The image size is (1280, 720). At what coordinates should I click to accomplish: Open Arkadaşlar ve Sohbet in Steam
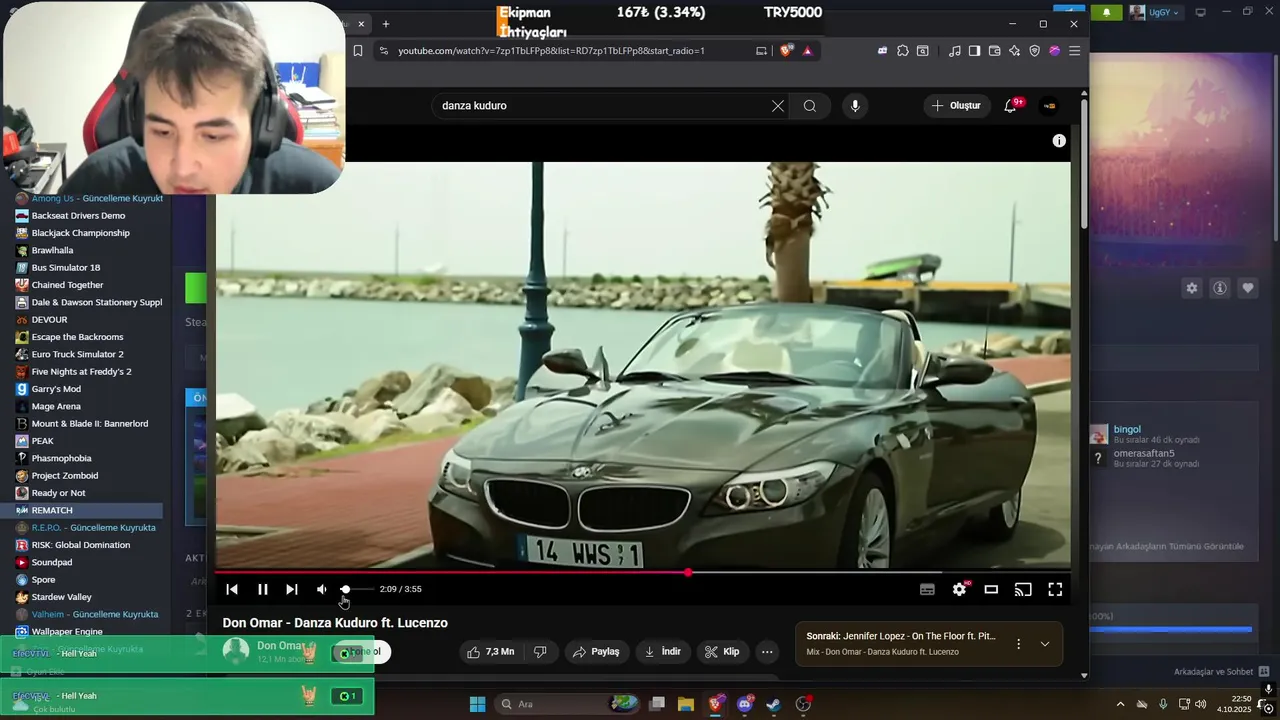coord(1222,672)
